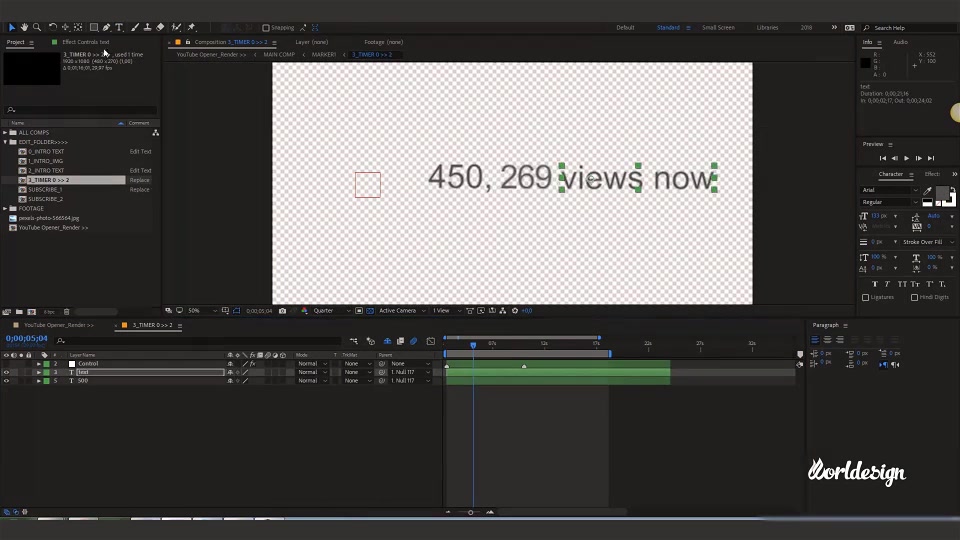The height and width of the screenshot is (540, 960).
Task: Enable the Ligatures checkbox
Action: tap(866, 298)
